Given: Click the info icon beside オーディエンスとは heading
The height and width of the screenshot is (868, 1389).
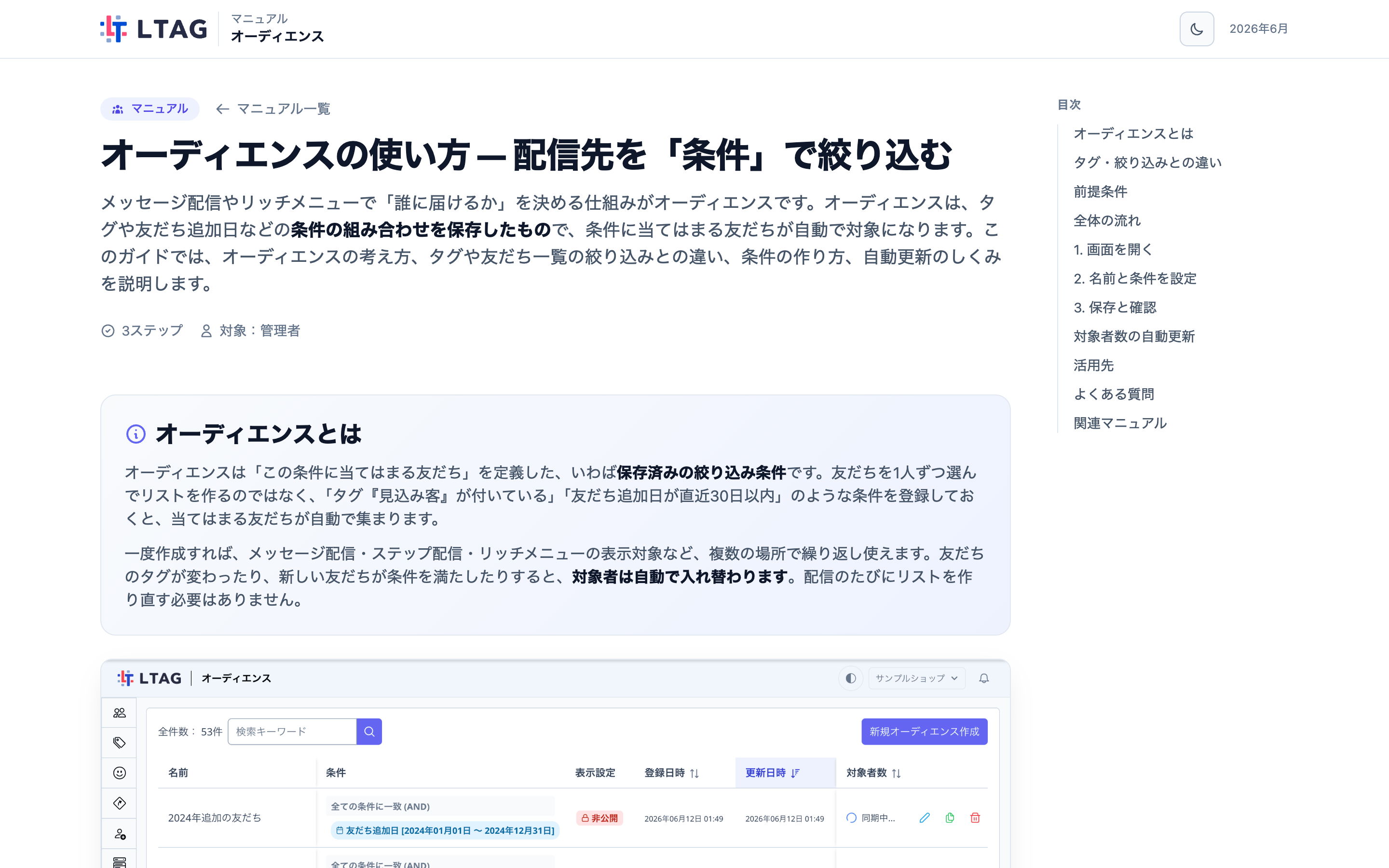Looking at the screenshot, I should [136, 434].
